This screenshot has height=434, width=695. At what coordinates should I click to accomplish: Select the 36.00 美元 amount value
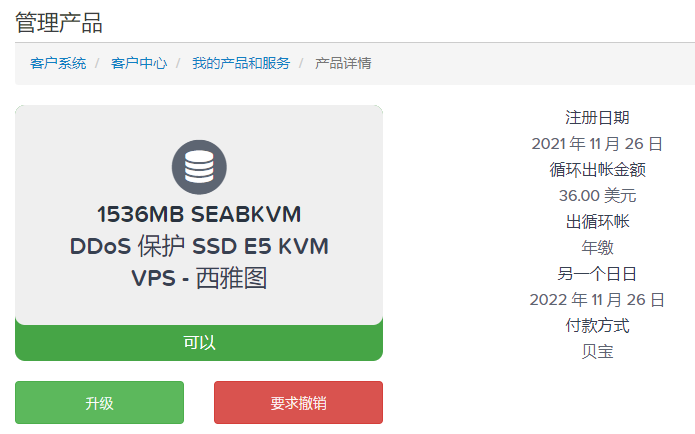[x=597, y=196]
